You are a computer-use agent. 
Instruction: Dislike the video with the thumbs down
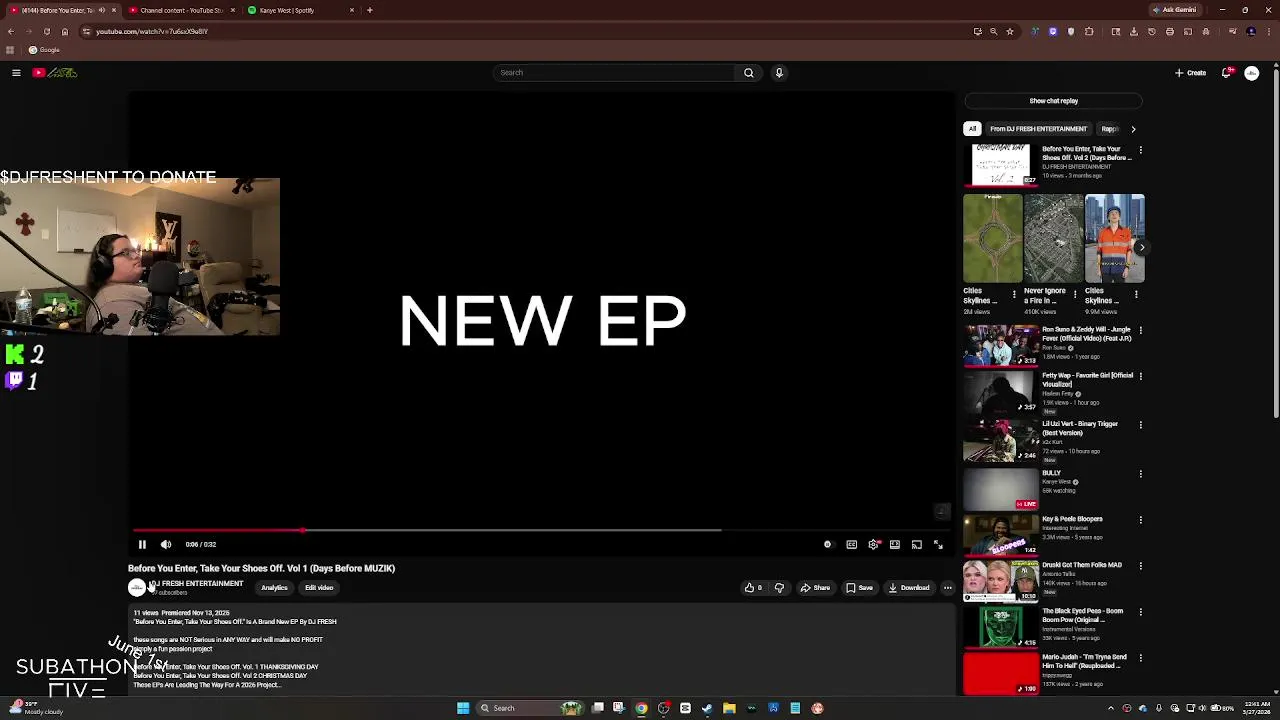779,588
